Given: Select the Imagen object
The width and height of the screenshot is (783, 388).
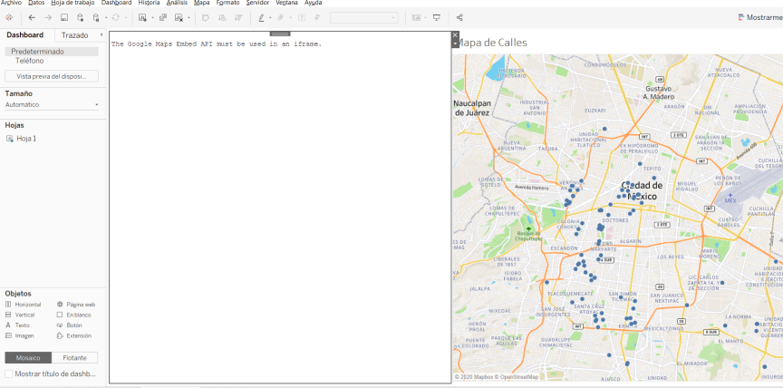Looking at the screenshot, I should click(20, 336).
